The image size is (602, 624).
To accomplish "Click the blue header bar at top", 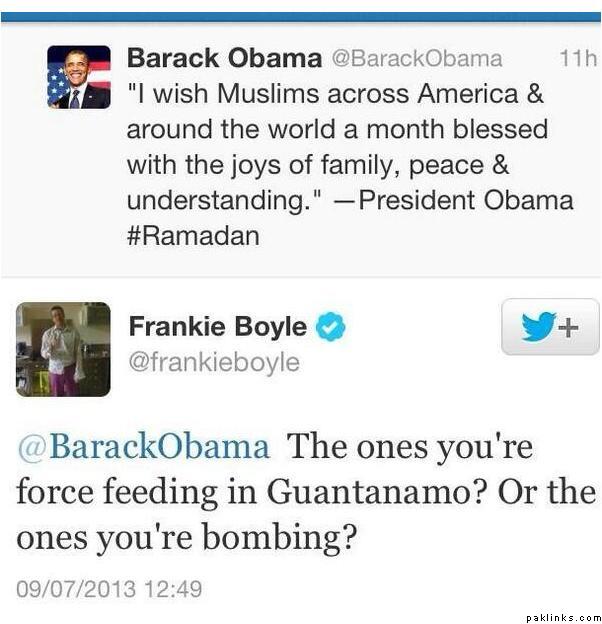I will click(x=301, y=17).
